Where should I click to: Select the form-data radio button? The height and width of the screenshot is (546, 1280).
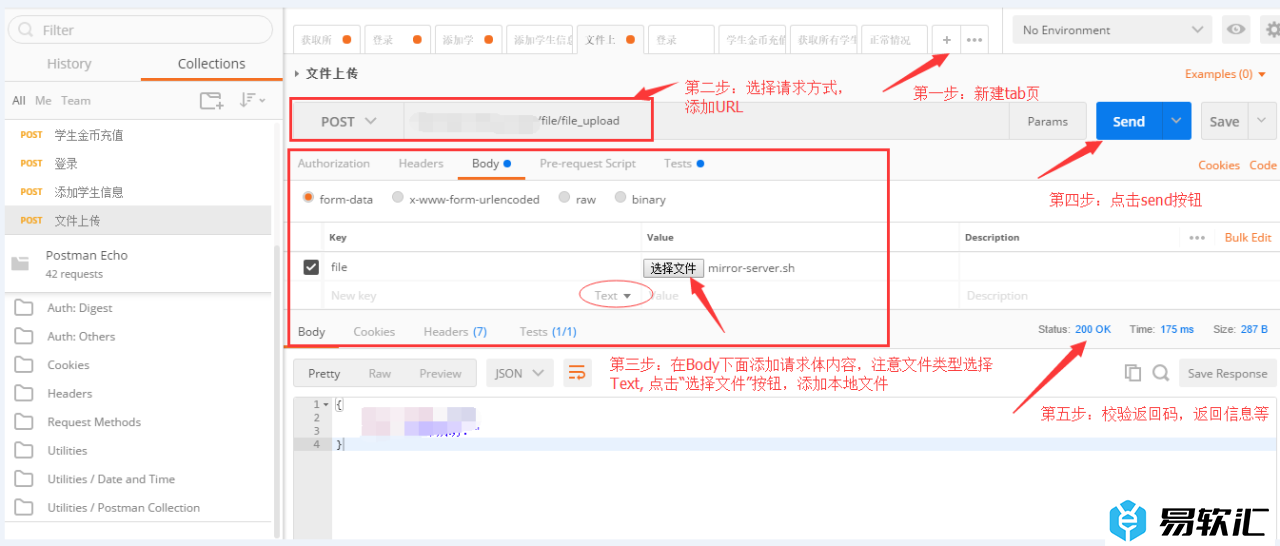(309, 198)
